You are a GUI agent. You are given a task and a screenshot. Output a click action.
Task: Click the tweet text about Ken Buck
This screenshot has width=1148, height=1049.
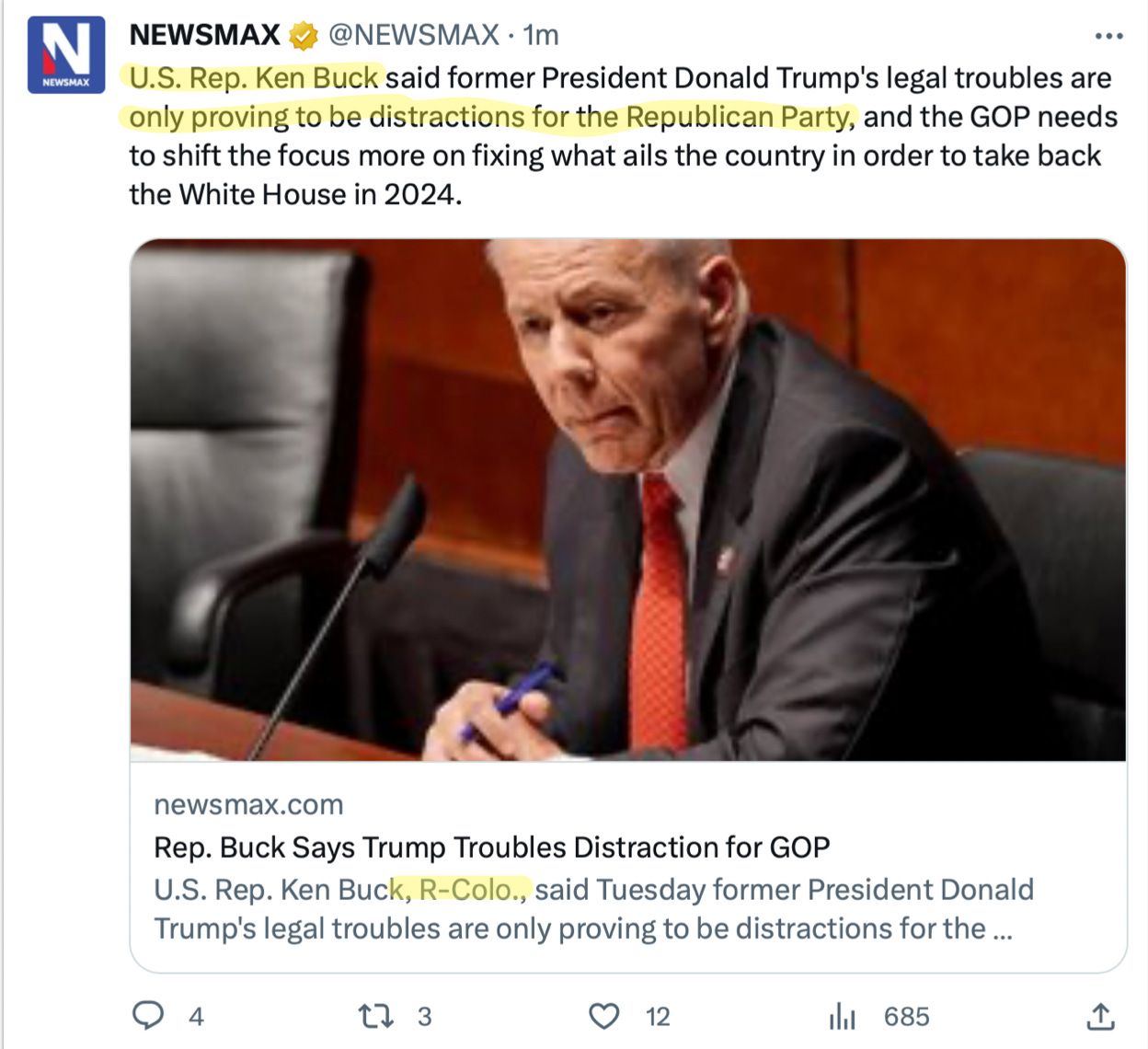pyautogui.click(x=623, y=136)
